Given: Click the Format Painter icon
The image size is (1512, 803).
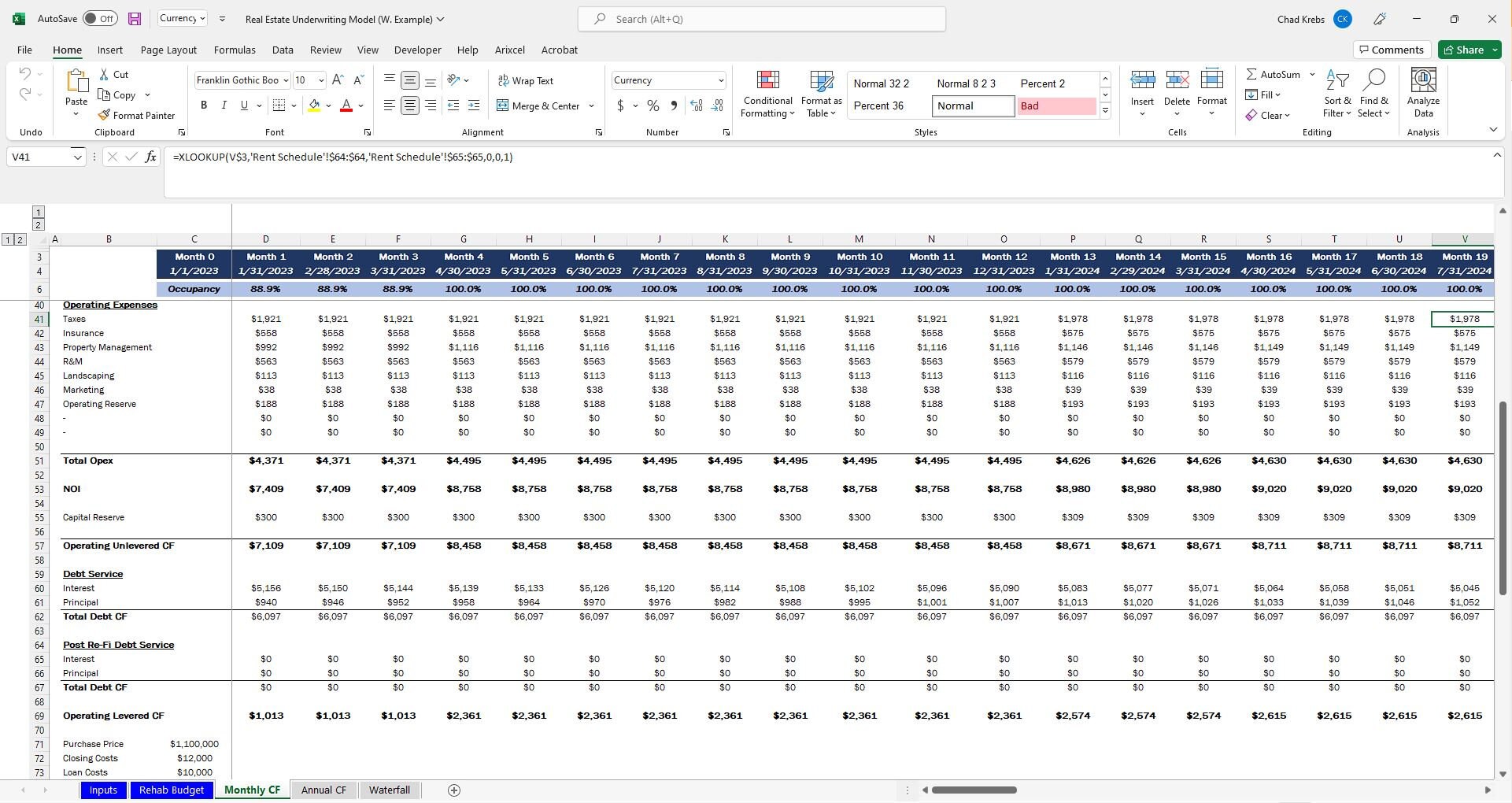Looking at the screenshot, I should click(x=104, y=115).
